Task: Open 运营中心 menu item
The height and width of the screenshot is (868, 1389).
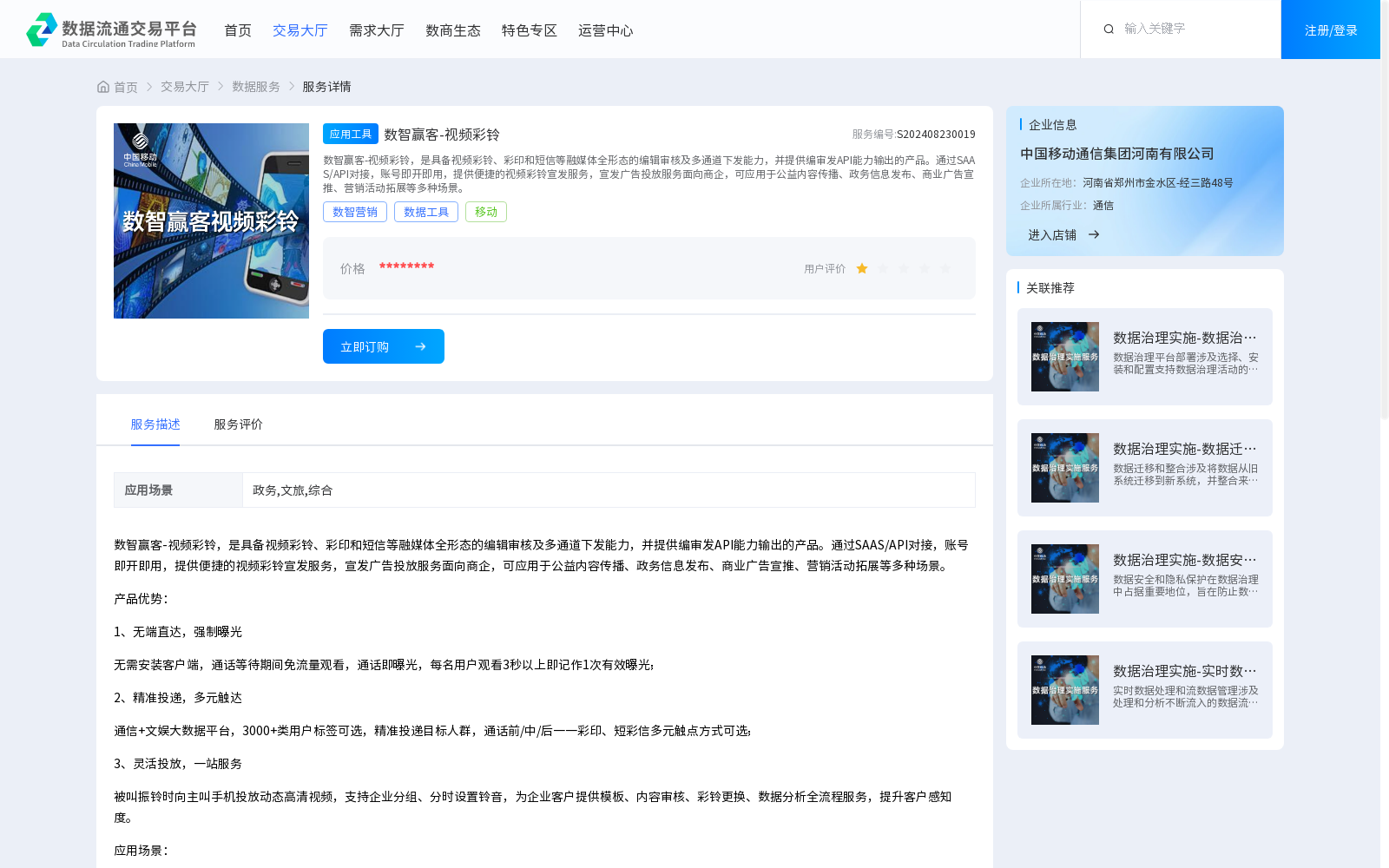Action: [606, 30]
